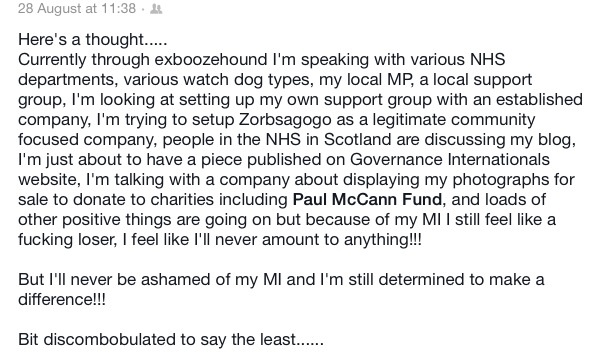599x360 pixels.
Task: Click the word Zorbsagogo in the post
Action: [285, 120]
